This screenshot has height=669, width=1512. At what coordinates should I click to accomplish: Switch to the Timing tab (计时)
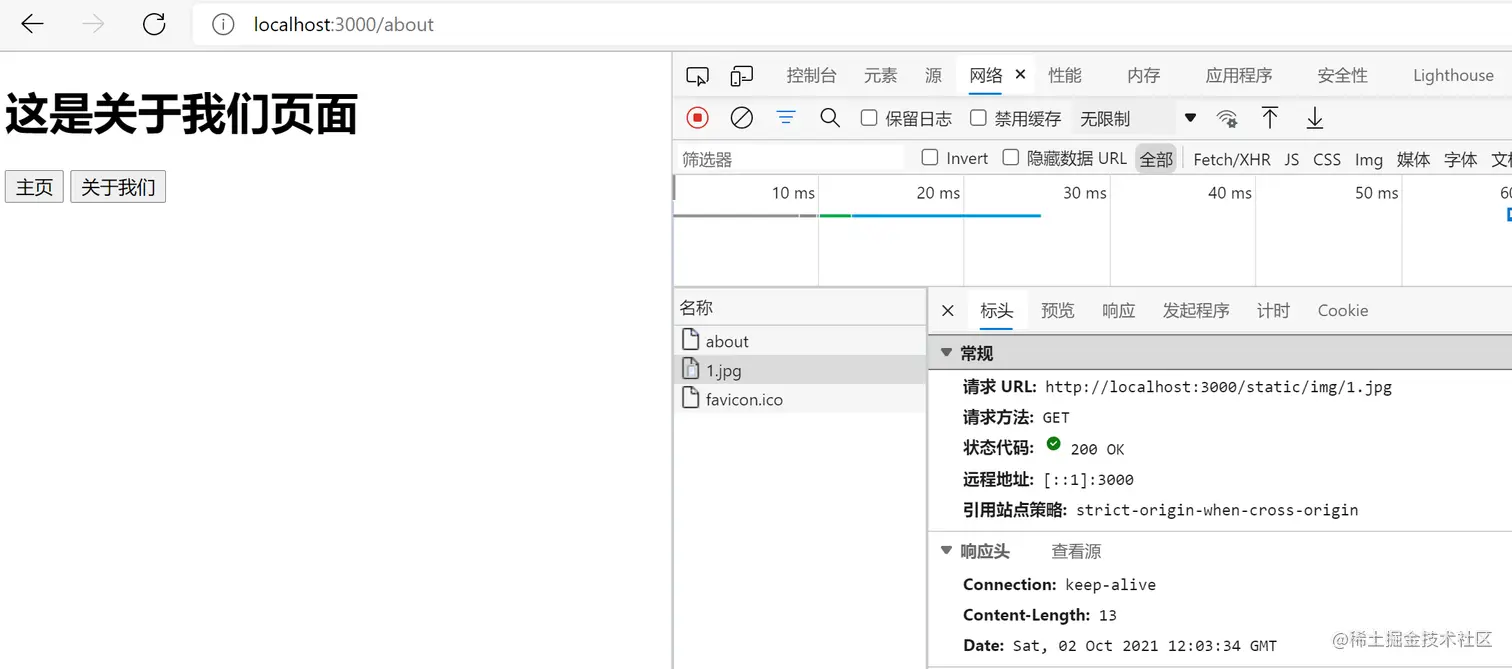(1273, 311)
